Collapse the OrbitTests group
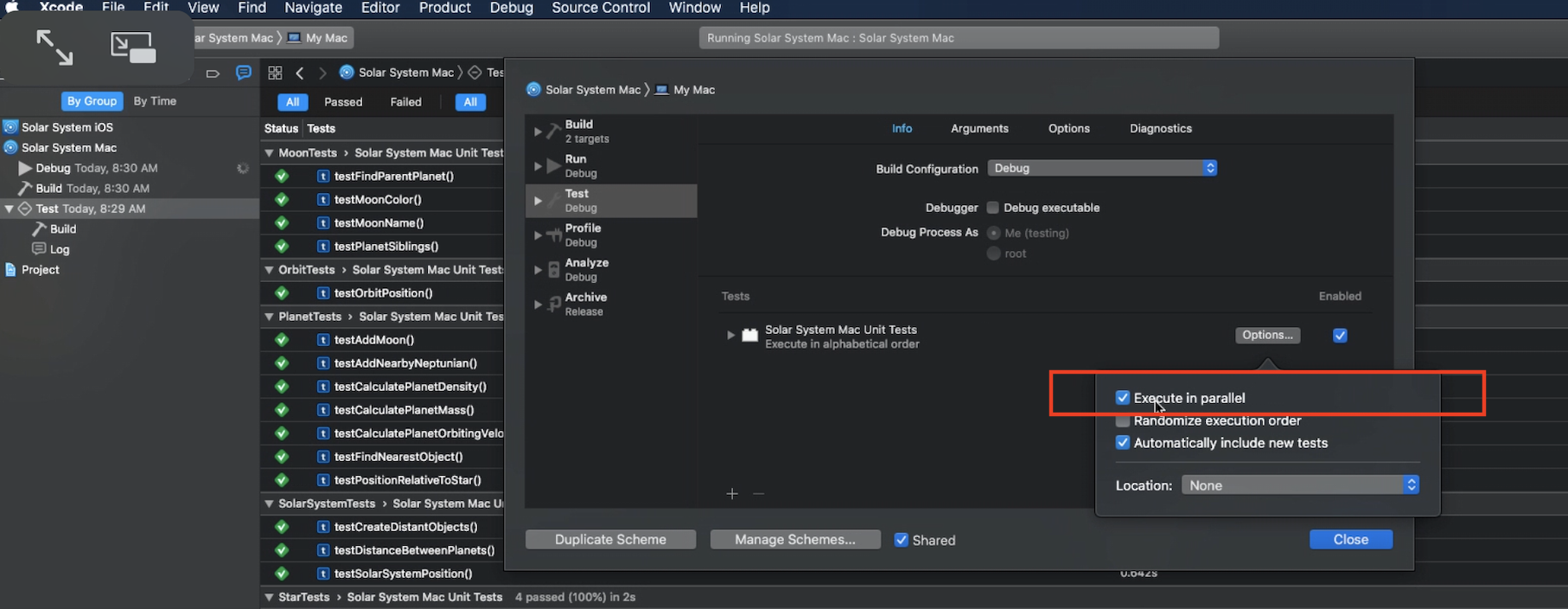The width and height of the screenshot is (1568, 609). (x=269, y=270)
